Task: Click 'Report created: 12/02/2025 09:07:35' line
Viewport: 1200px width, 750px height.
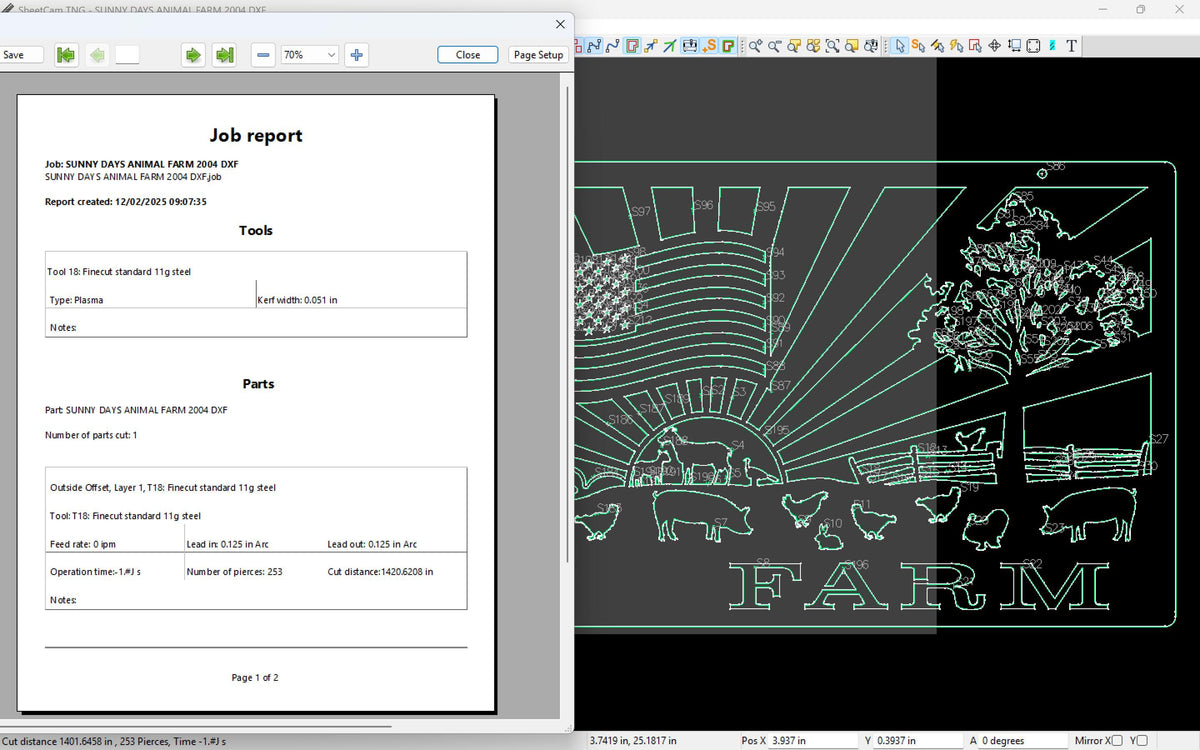Action: point(126,201)
